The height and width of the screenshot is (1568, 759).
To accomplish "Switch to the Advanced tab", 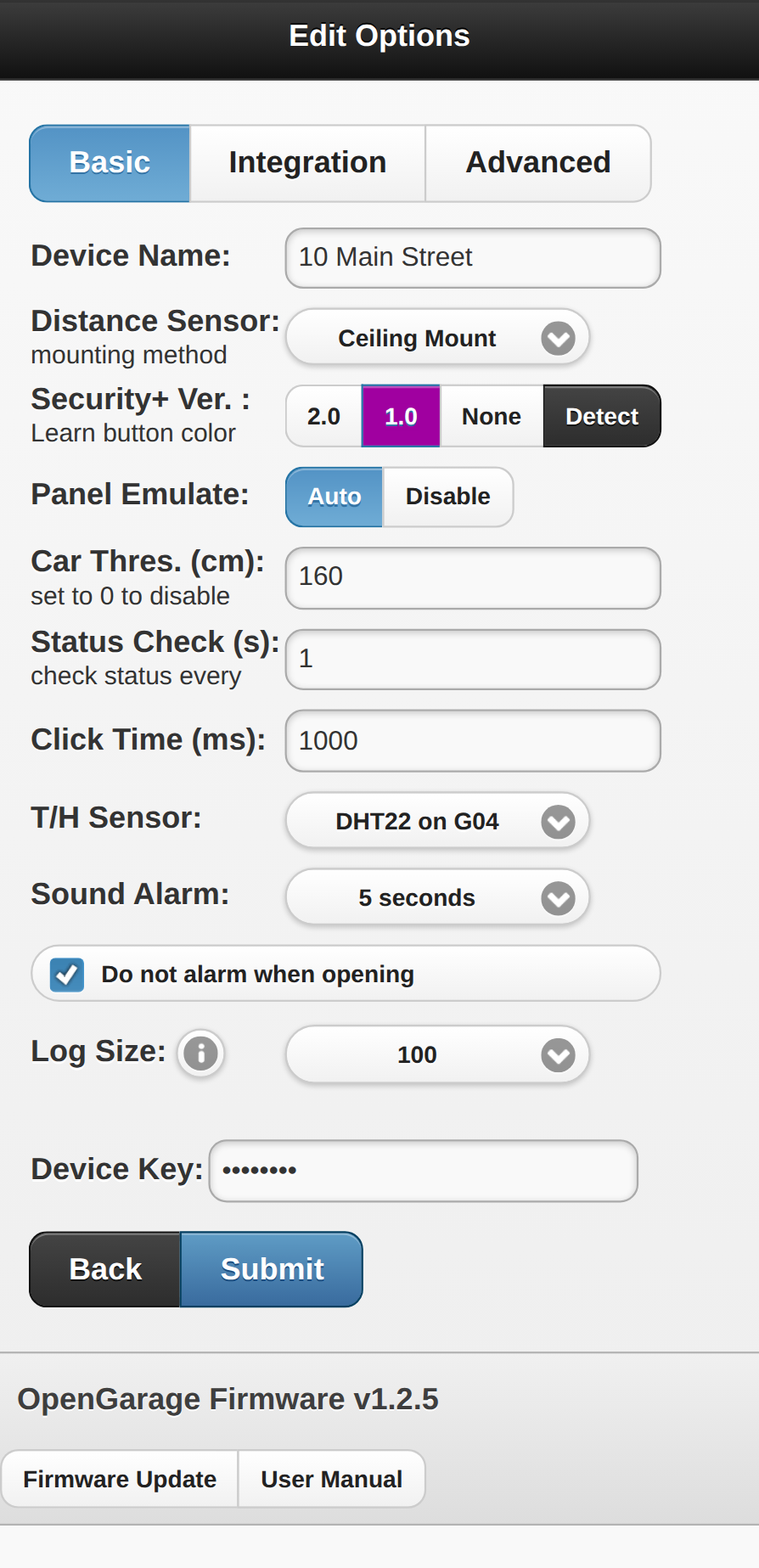I will click(x=538, y=163).
